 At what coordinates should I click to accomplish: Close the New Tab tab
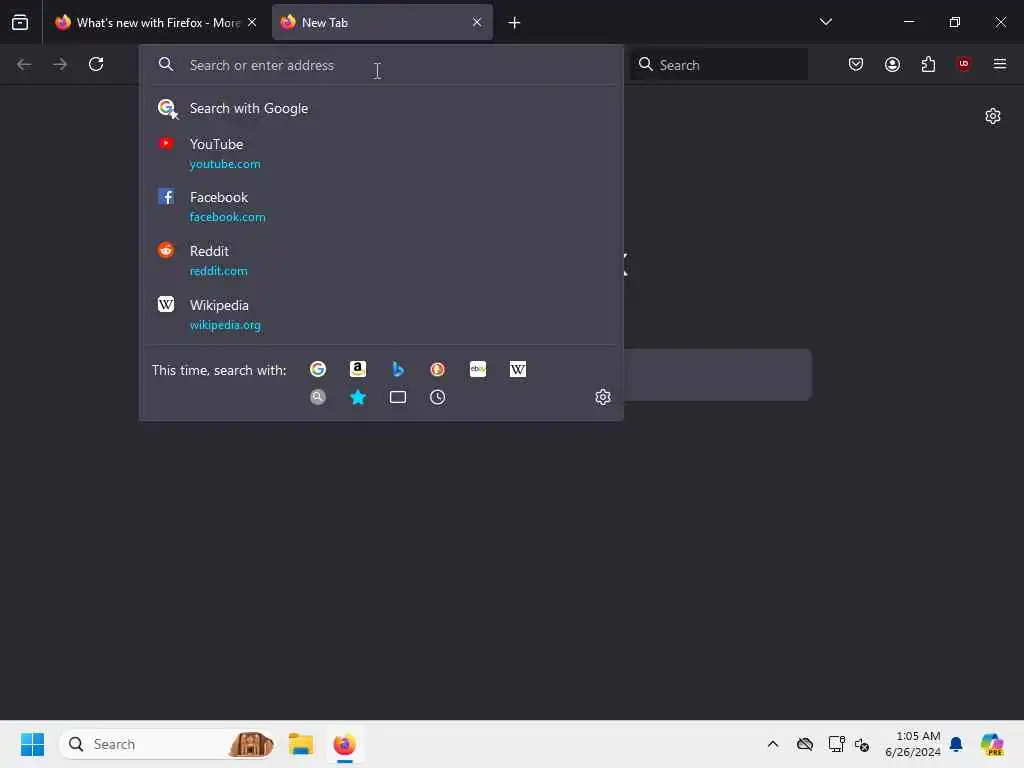477,22
